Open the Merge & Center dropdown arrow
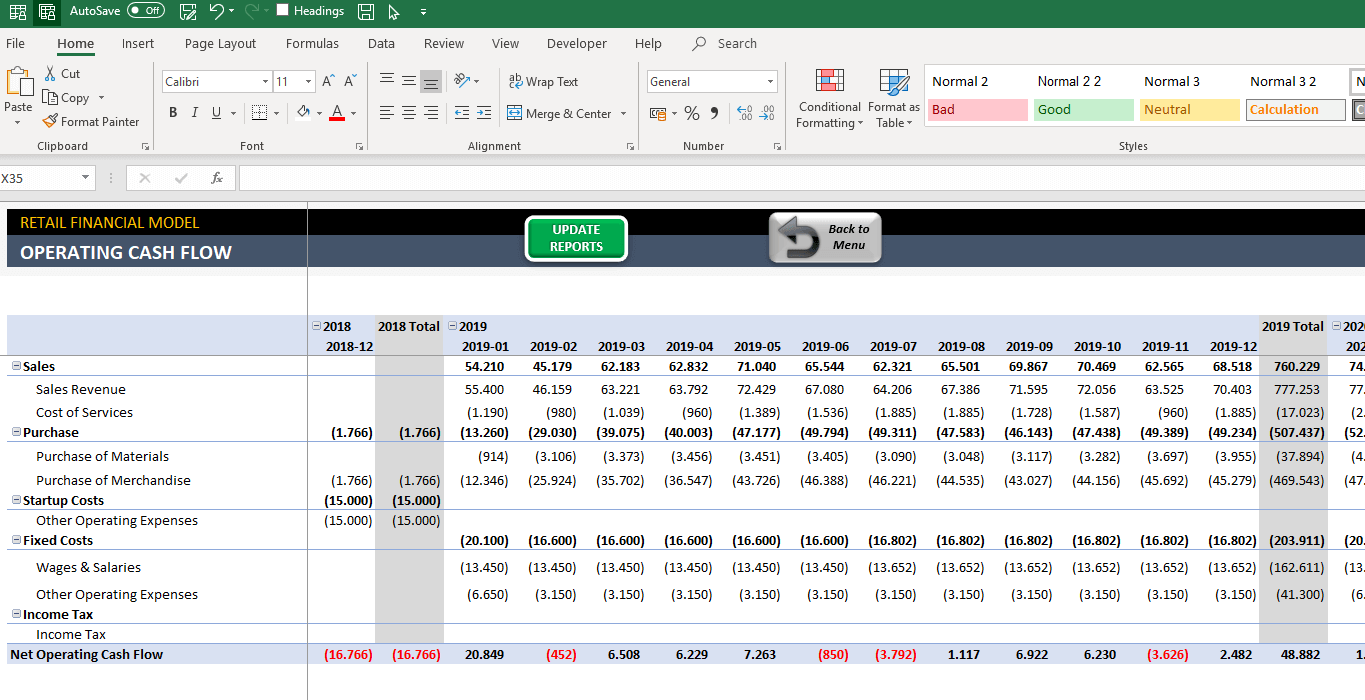Screen dimensions: 1365x700 tap(624, 113)
